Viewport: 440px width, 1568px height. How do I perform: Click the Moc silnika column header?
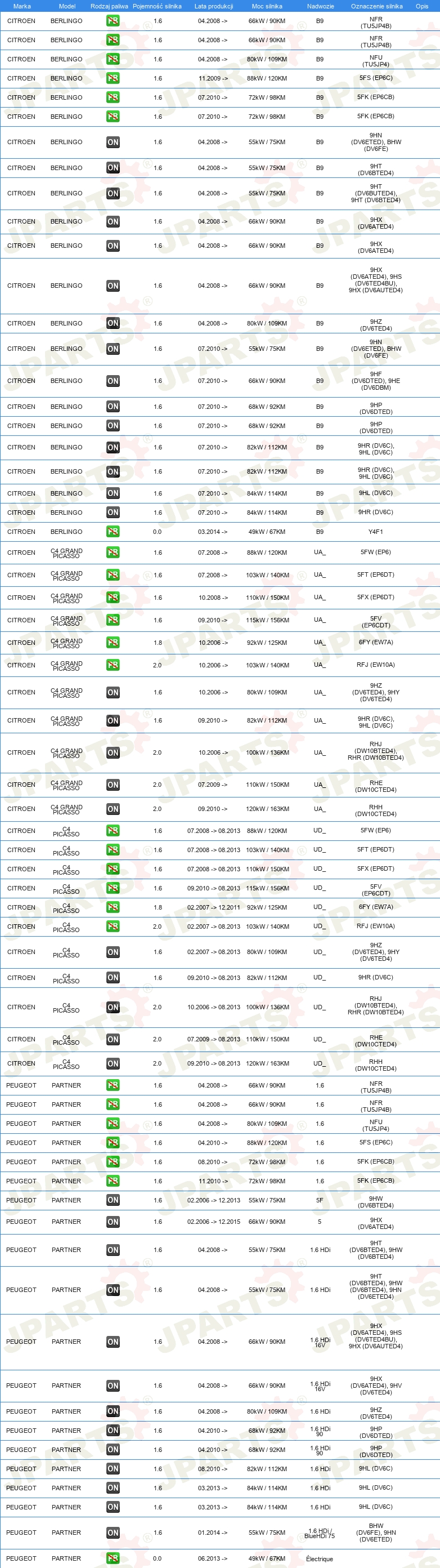267,6
